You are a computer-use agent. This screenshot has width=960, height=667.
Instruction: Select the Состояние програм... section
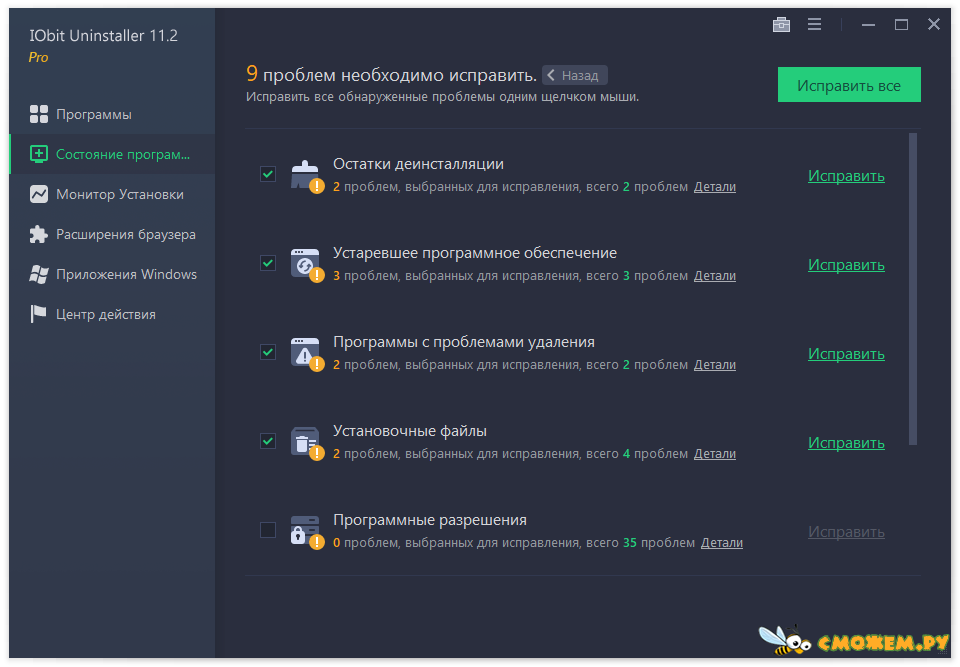coord(112,154)
